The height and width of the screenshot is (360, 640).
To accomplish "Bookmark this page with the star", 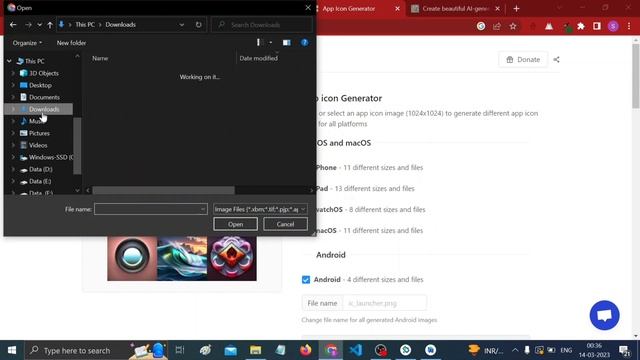I will [513, 26].
